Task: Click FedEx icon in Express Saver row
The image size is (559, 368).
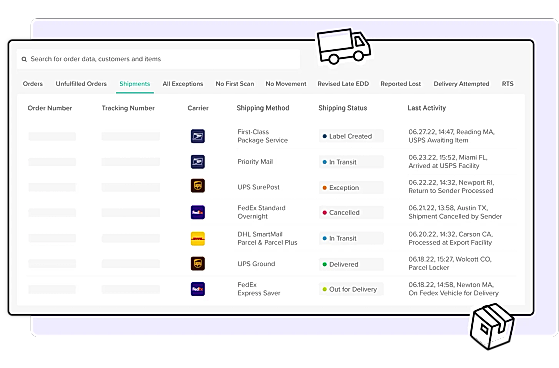Action: click(198, 289)
